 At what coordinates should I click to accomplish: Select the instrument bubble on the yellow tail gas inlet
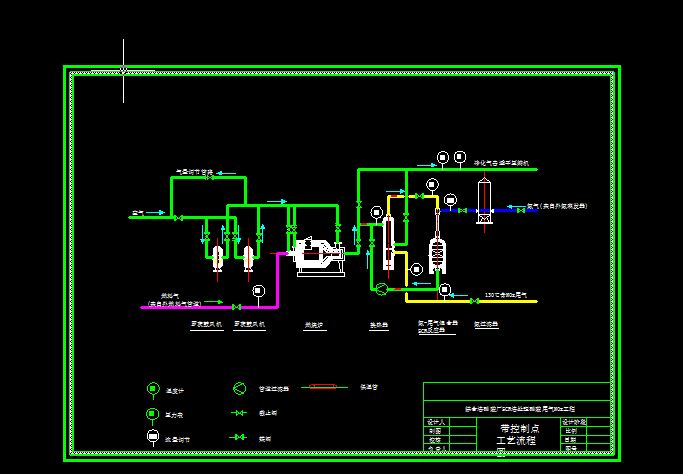click(444, 289)
